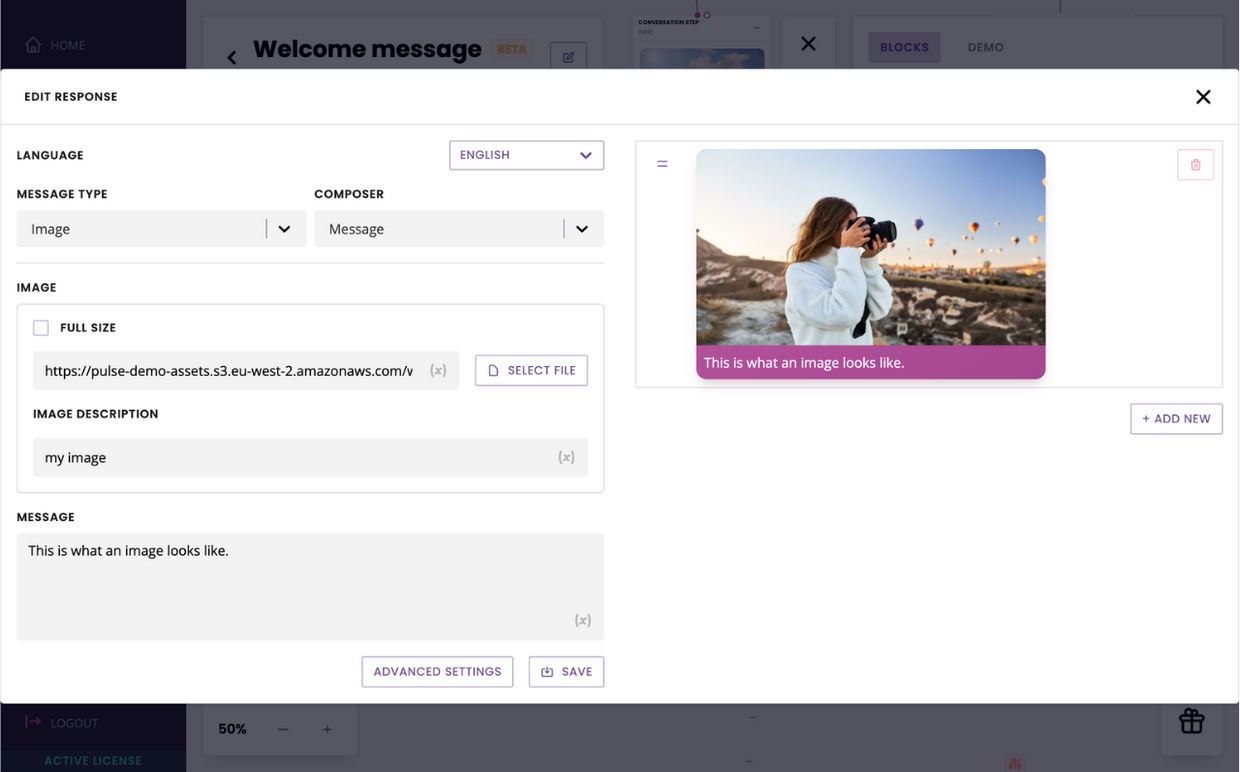1240x772 pixels.
Task: Open the English language dropdown
Action: click(x=526, y=155)
